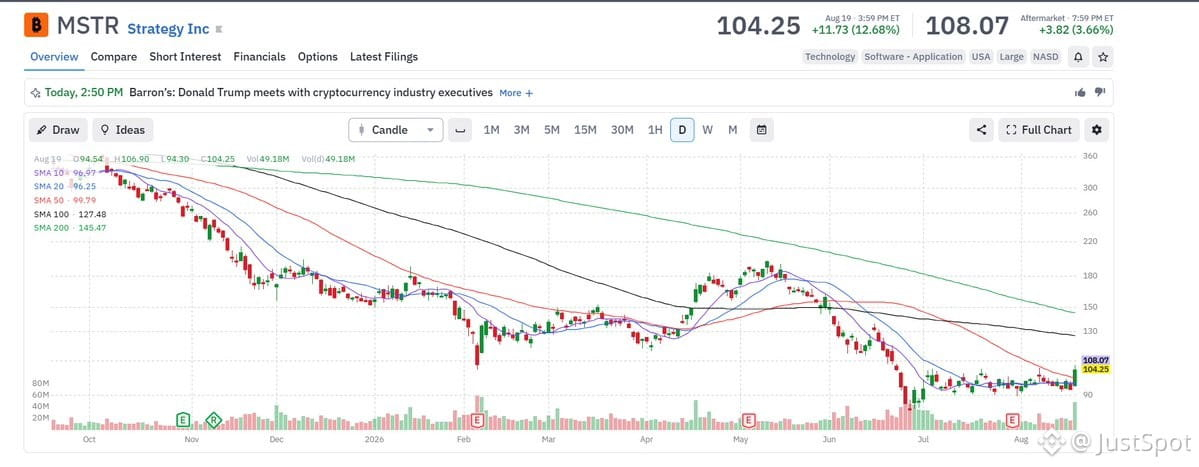
Task: Click the MSTR ticker symbol text
Action: pos(88,26)
